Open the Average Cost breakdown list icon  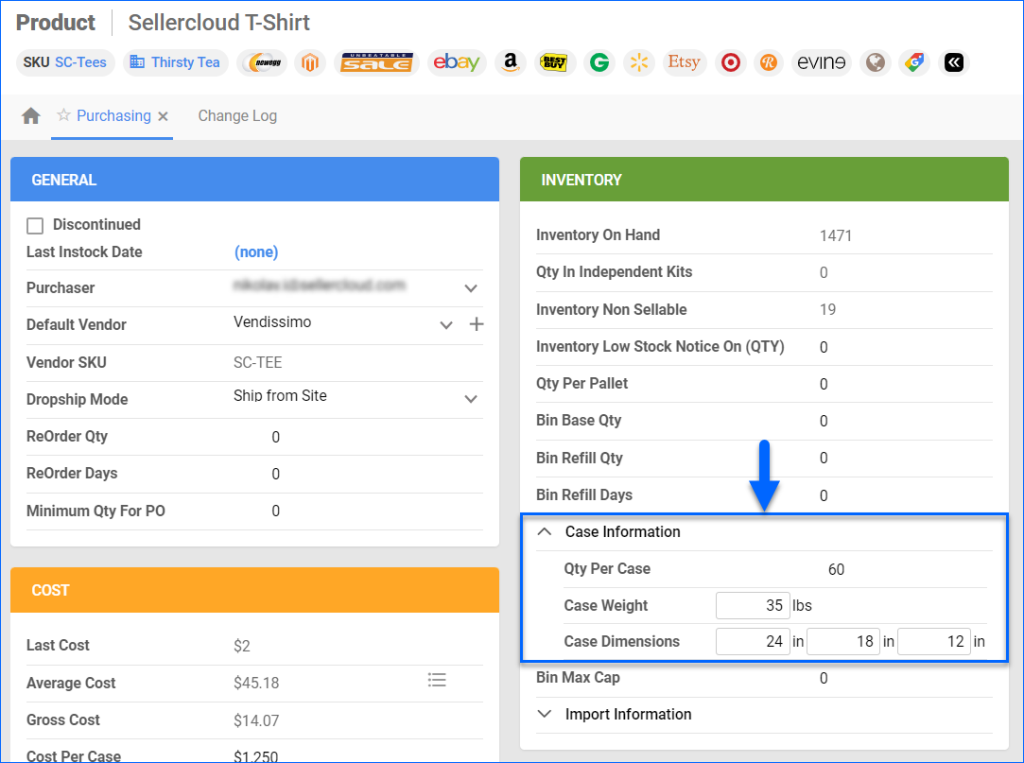(437, 679)
